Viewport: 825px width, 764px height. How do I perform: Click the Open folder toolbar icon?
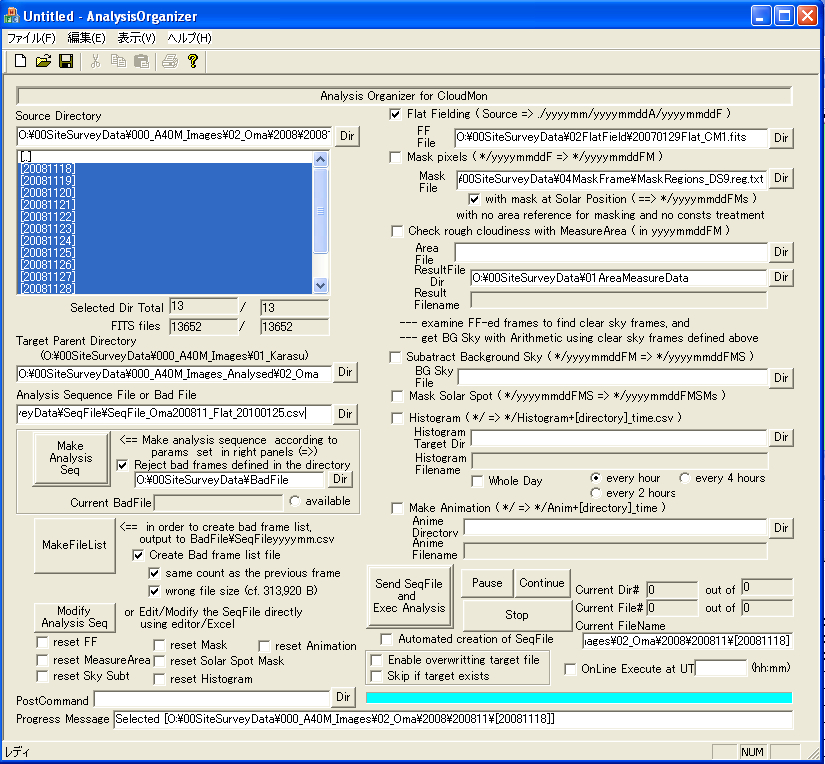point(43,62)
